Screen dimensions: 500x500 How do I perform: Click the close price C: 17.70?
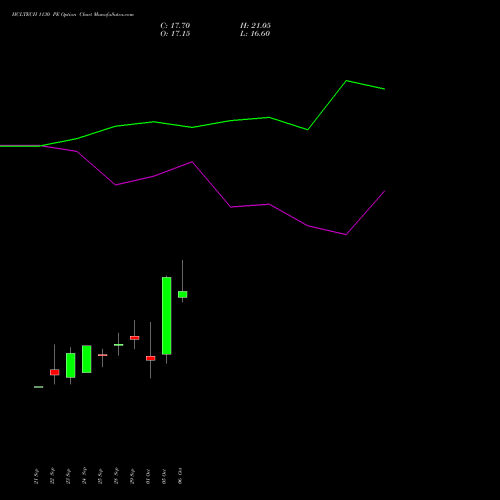[175, 26]
